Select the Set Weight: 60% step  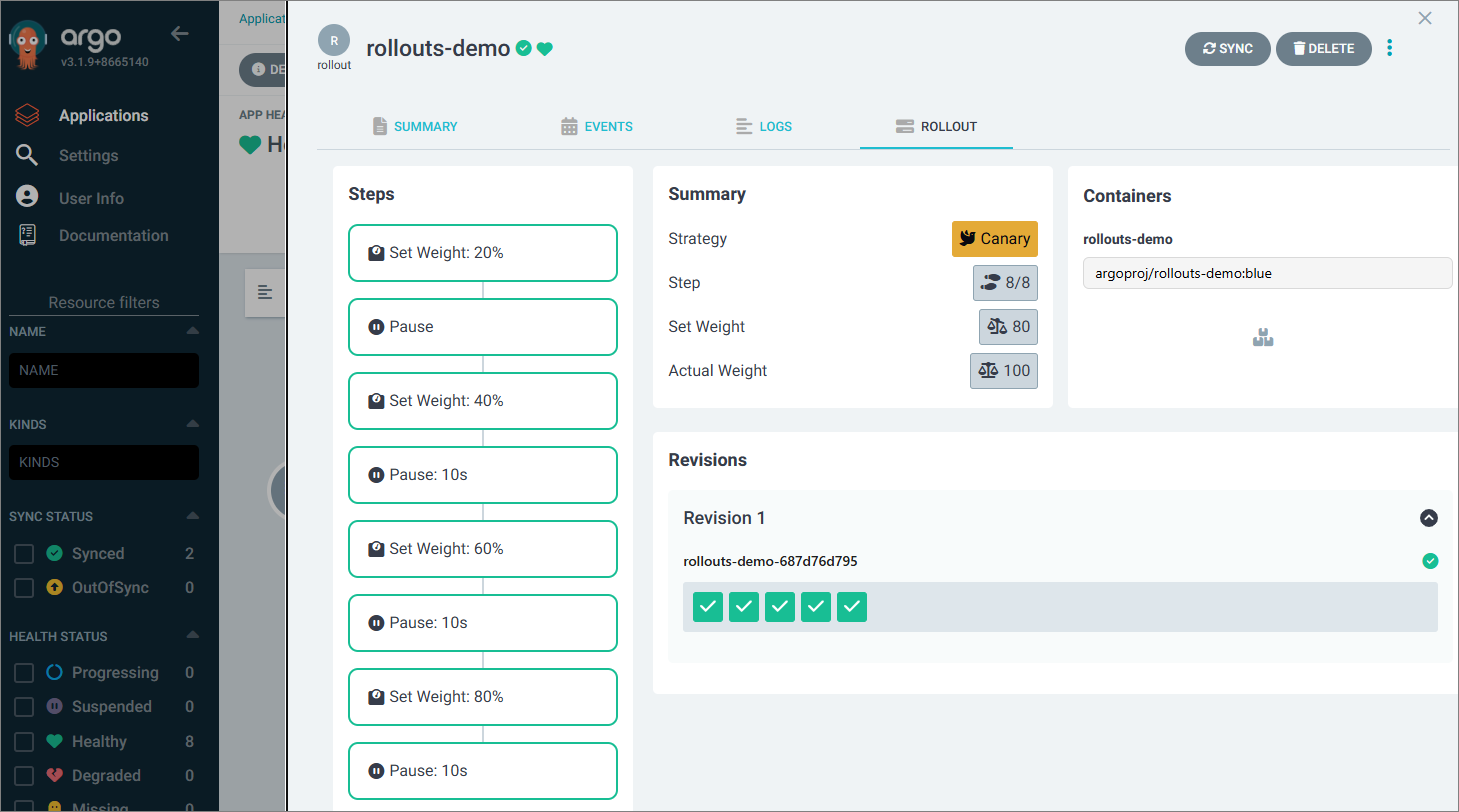[483, 549]
